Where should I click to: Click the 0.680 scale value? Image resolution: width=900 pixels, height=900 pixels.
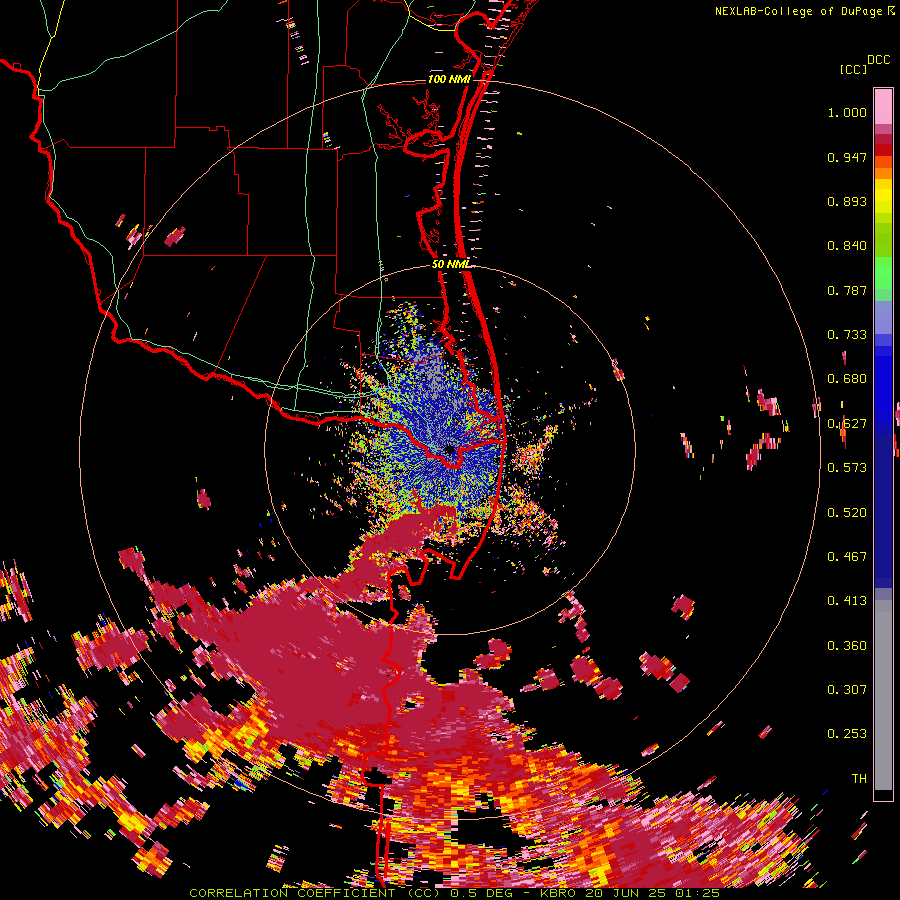[847, 379]
